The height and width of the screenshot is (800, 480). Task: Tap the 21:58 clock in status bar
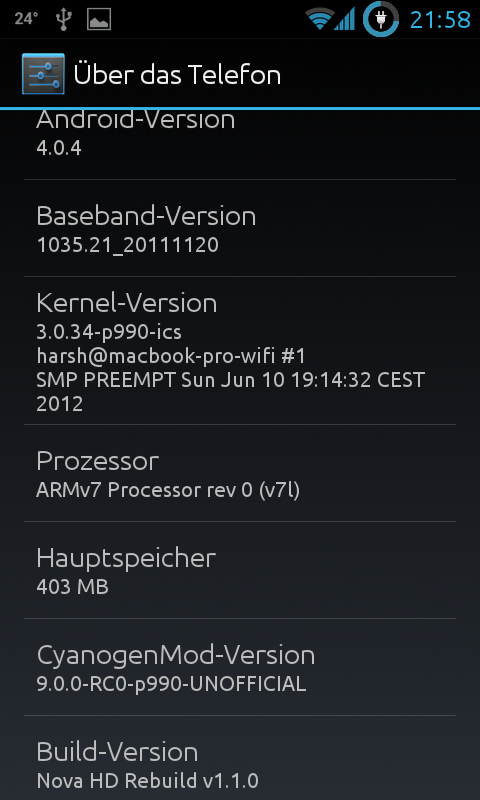440,19
